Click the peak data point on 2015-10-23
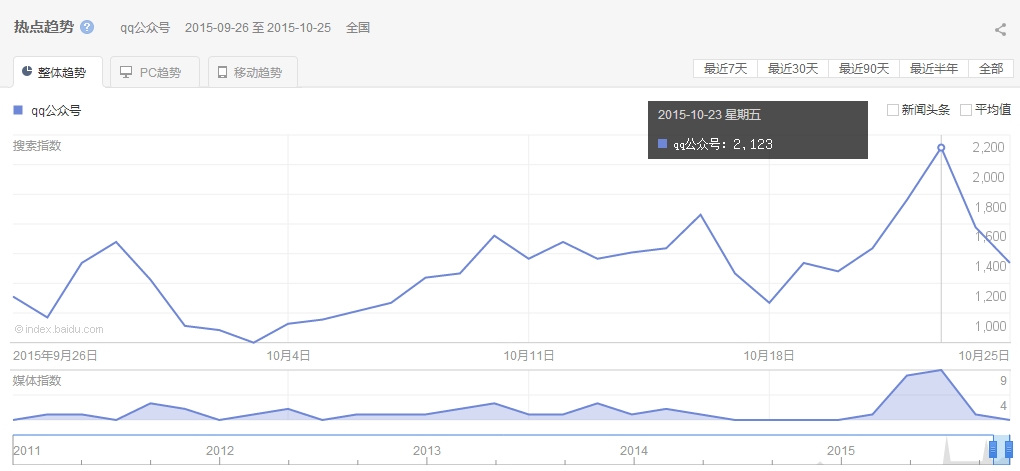 941,148
